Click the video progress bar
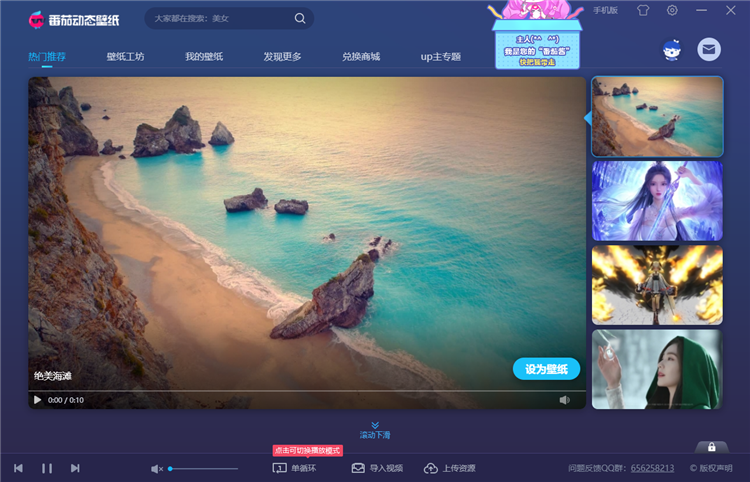The height and width of the screenshot is (482, 750). 307,391
